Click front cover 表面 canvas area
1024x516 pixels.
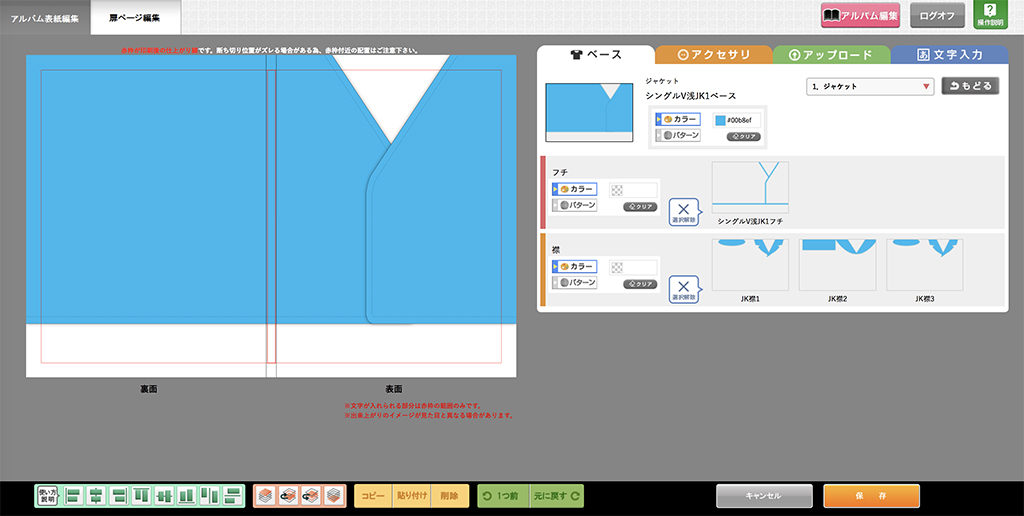(x=396, y=216)
